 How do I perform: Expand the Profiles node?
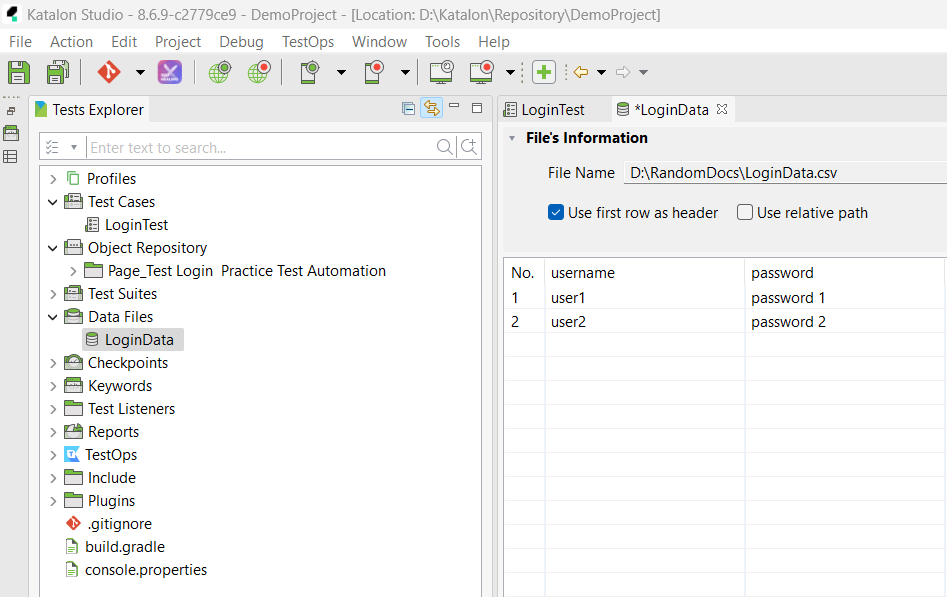tap(53, 179)
